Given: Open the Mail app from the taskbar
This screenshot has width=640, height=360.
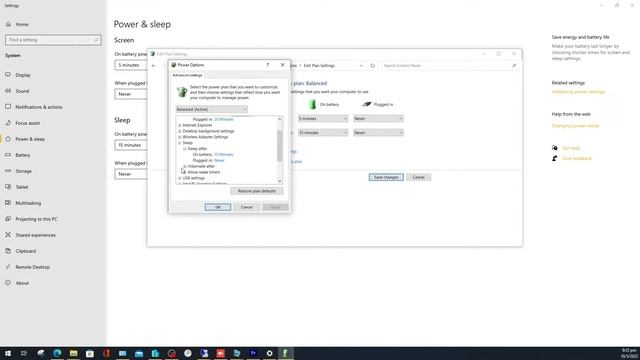Looking at the screenshot, I should [139, 353].
